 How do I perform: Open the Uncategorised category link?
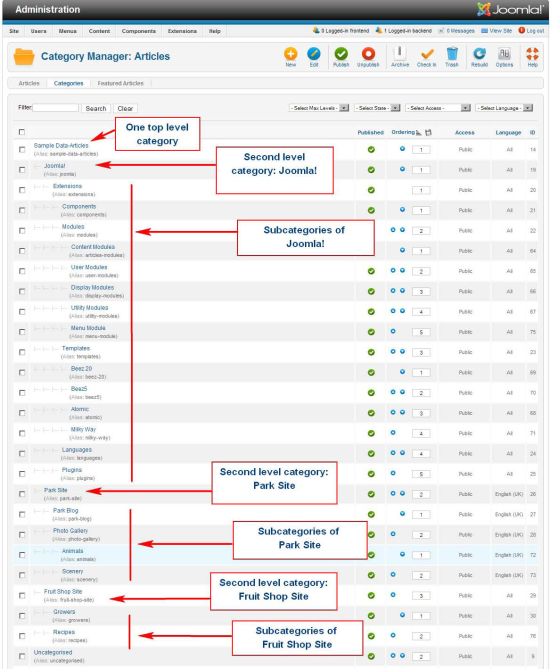click(53, 652)
